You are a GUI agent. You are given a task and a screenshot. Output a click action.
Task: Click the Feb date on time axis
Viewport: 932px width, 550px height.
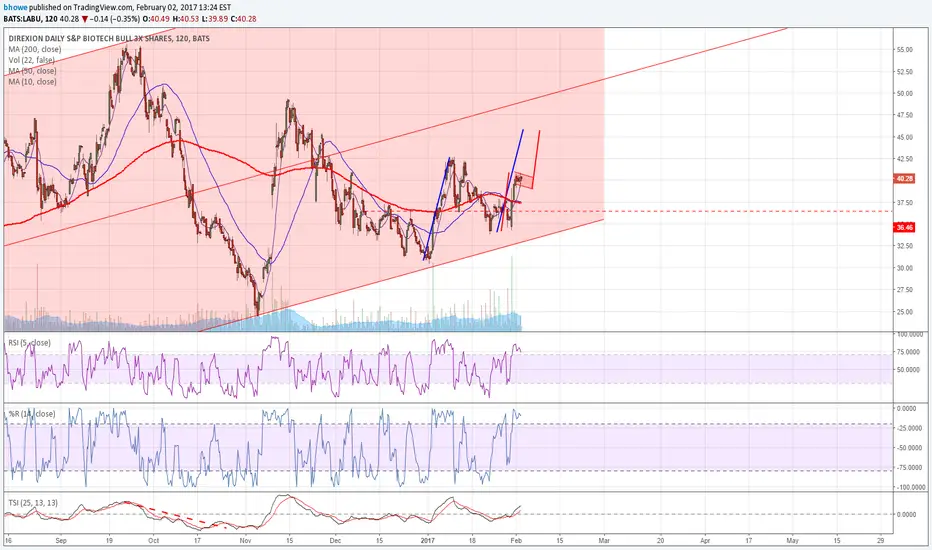516,540
